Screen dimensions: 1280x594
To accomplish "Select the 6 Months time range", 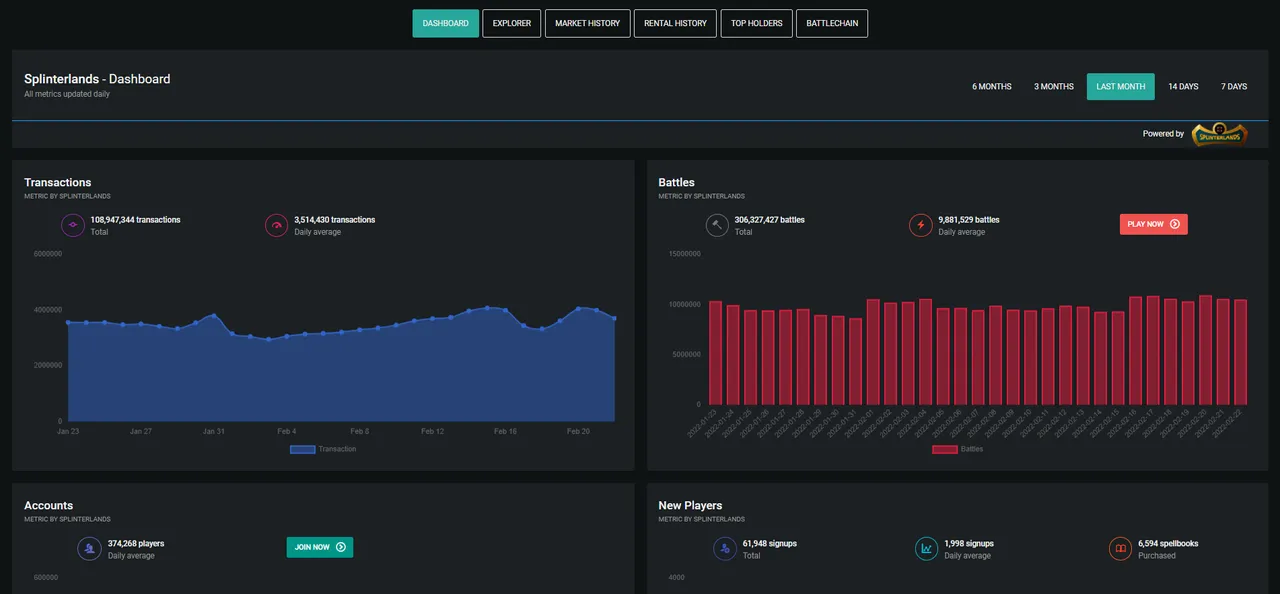I will (x=992, y=87).
